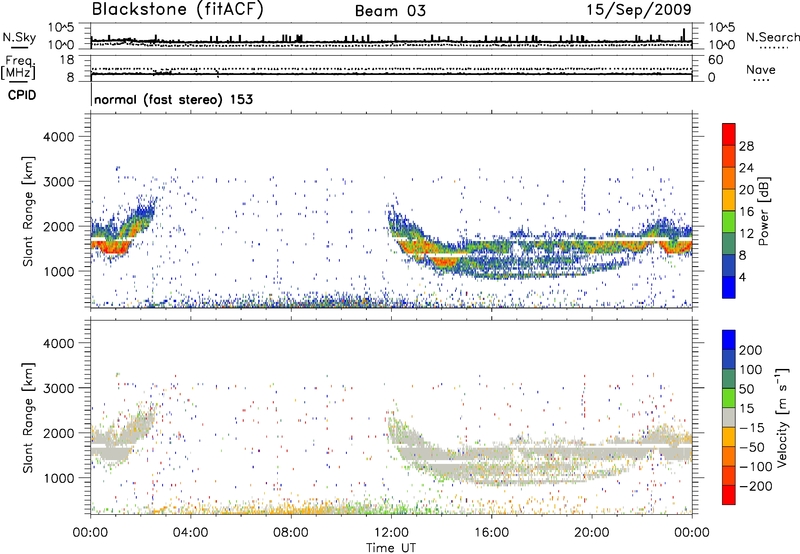This screenshot has height=554, width=800.
Task: Click the "16:00" time tick label
Action: [491, 533]
